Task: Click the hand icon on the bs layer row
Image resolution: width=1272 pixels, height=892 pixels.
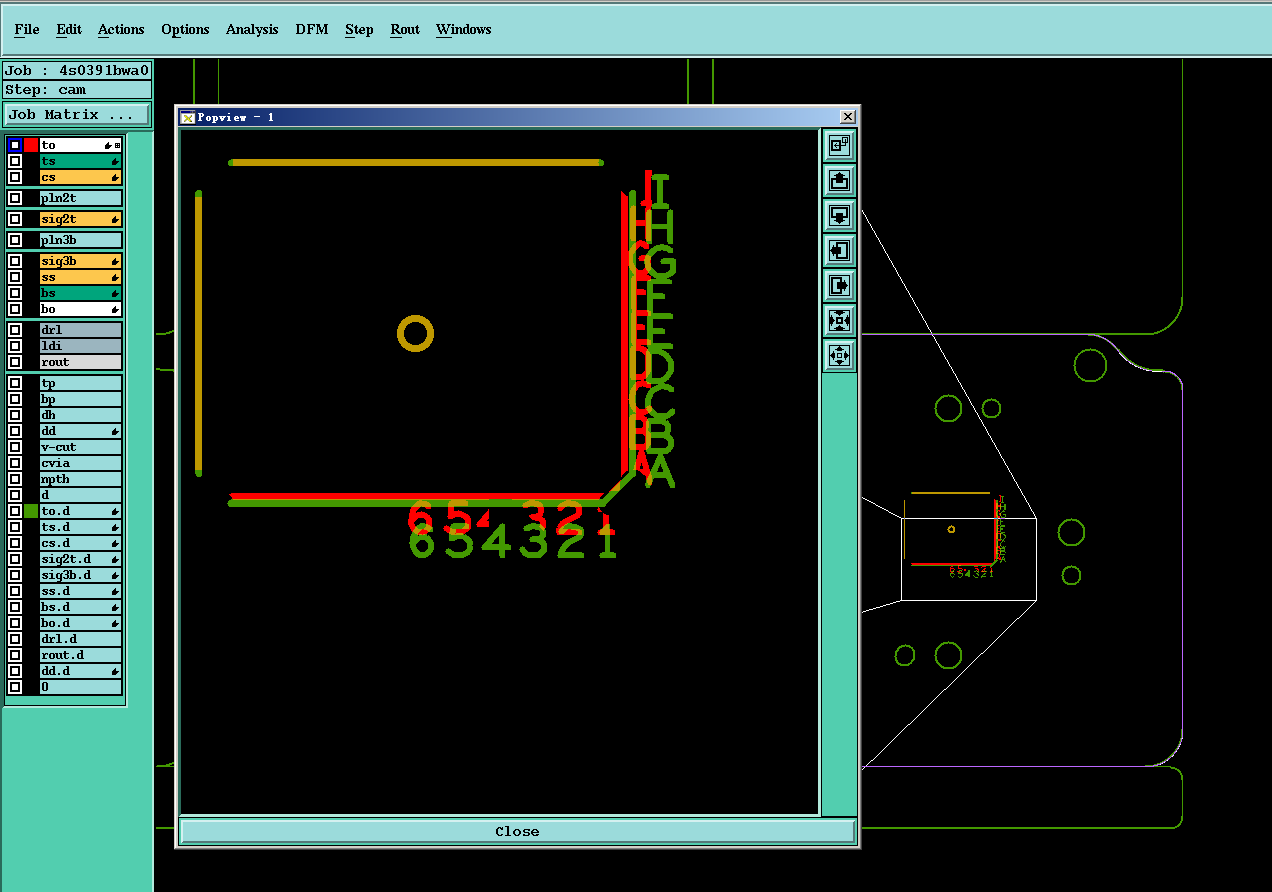Action: 115,293
